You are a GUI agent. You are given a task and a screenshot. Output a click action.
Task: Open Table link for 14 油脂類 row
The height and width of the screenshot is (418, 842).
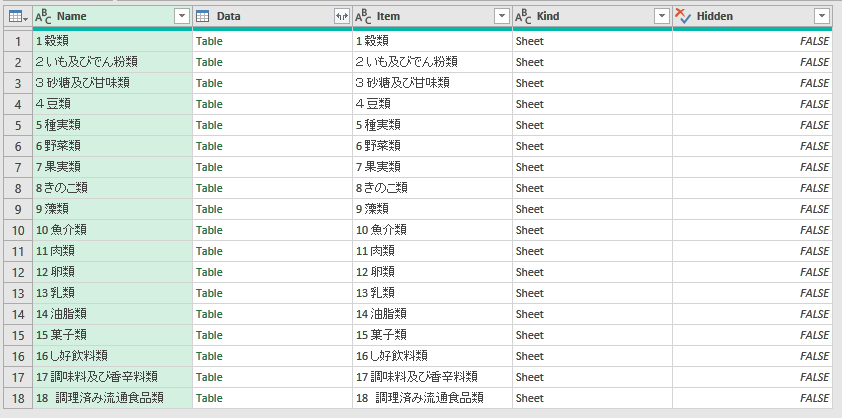coord(209,314)
